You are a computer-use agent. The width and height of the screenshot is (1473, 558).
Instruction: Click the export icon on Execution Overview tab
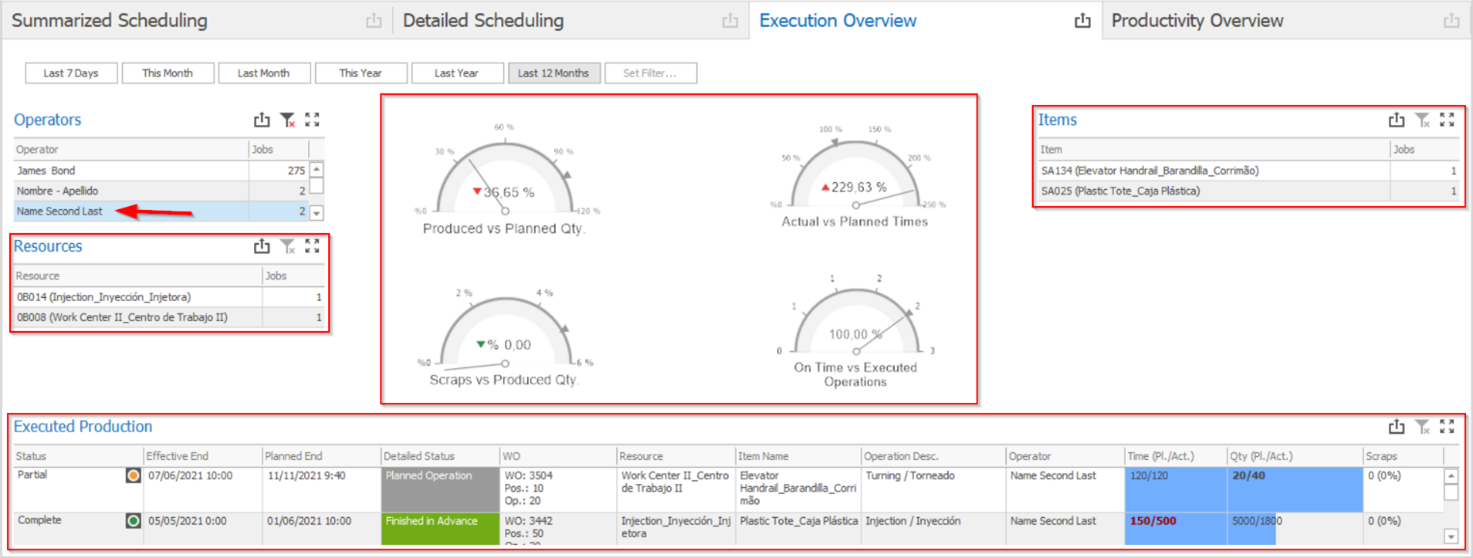pos(1082,21)
